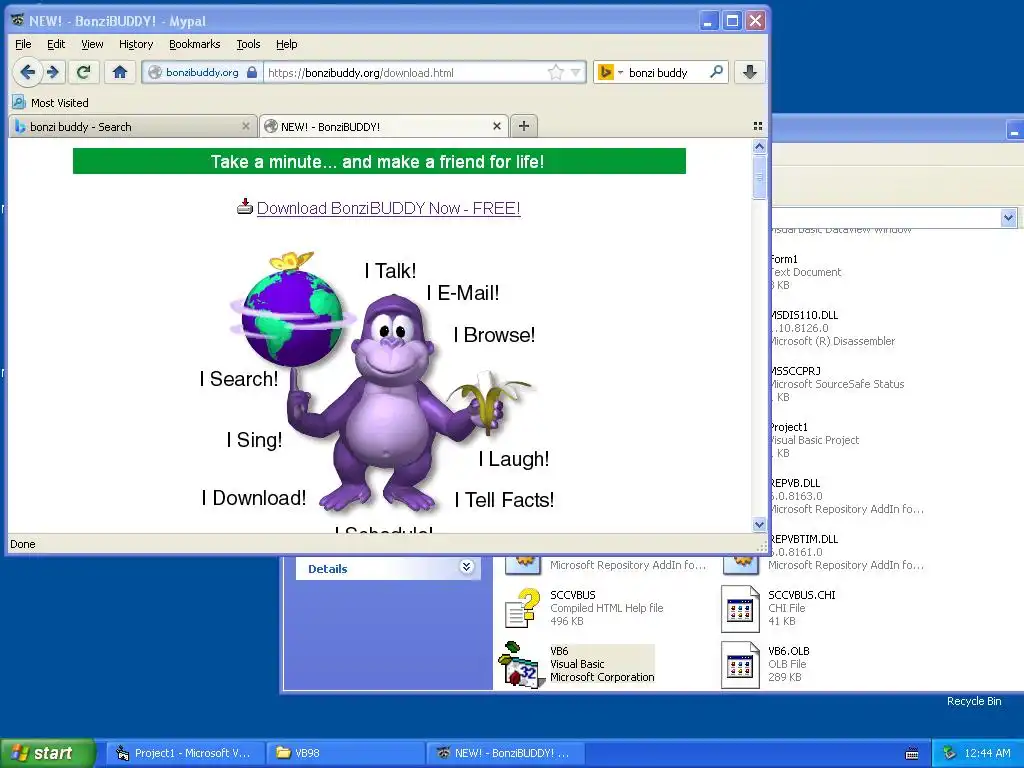Click the magnifier search go icon
Screen dimensions: 1024x768
716,72
